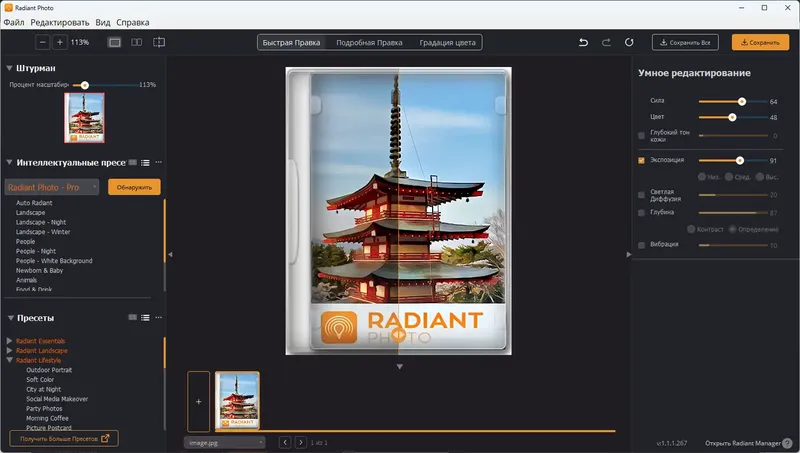800x453 pixels.
Task: Switch Пресеты panel to list view
Action: [145, 317]
